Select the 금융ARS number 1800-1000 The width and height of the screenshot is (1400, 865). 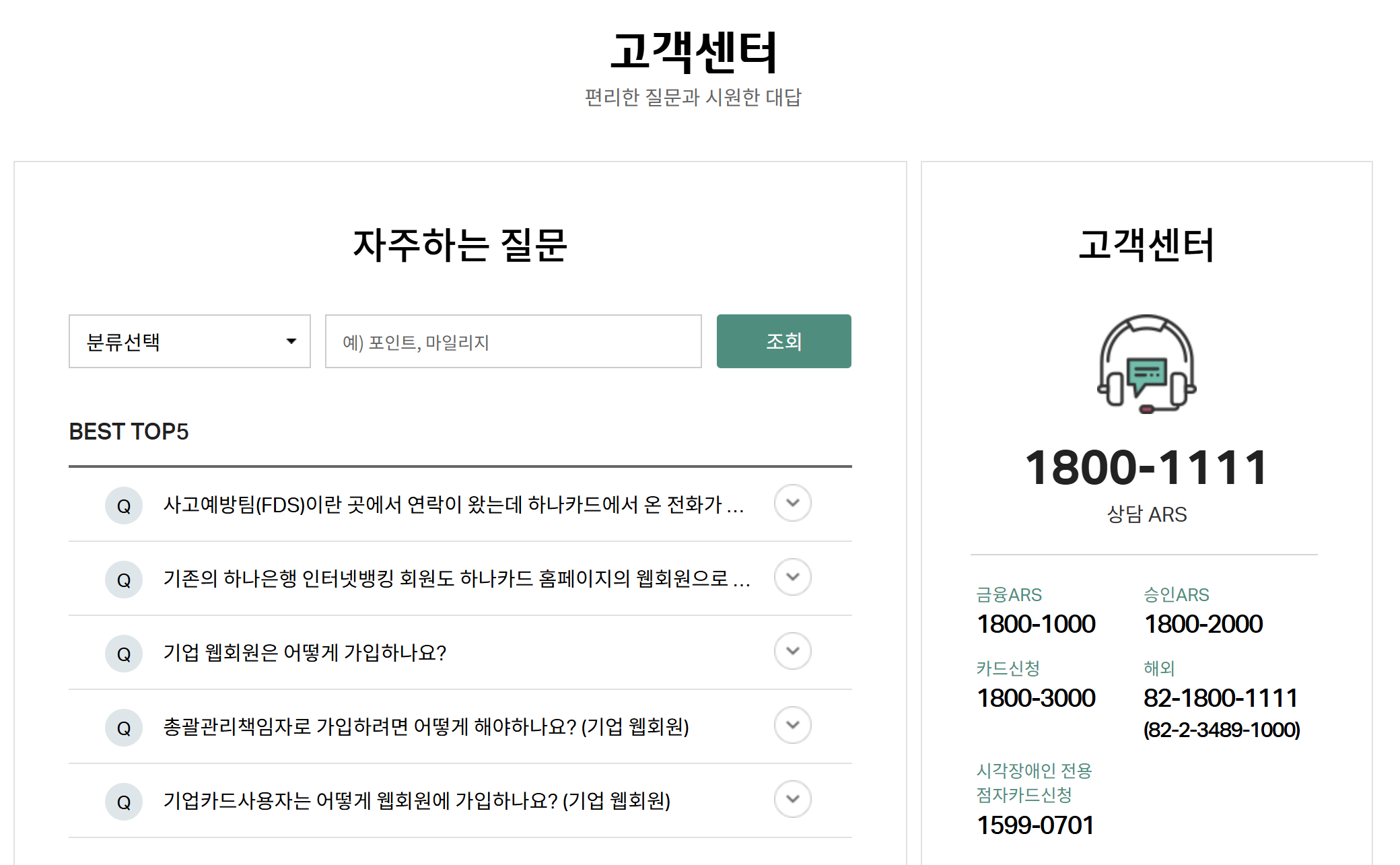click(x=1035, y=624)
